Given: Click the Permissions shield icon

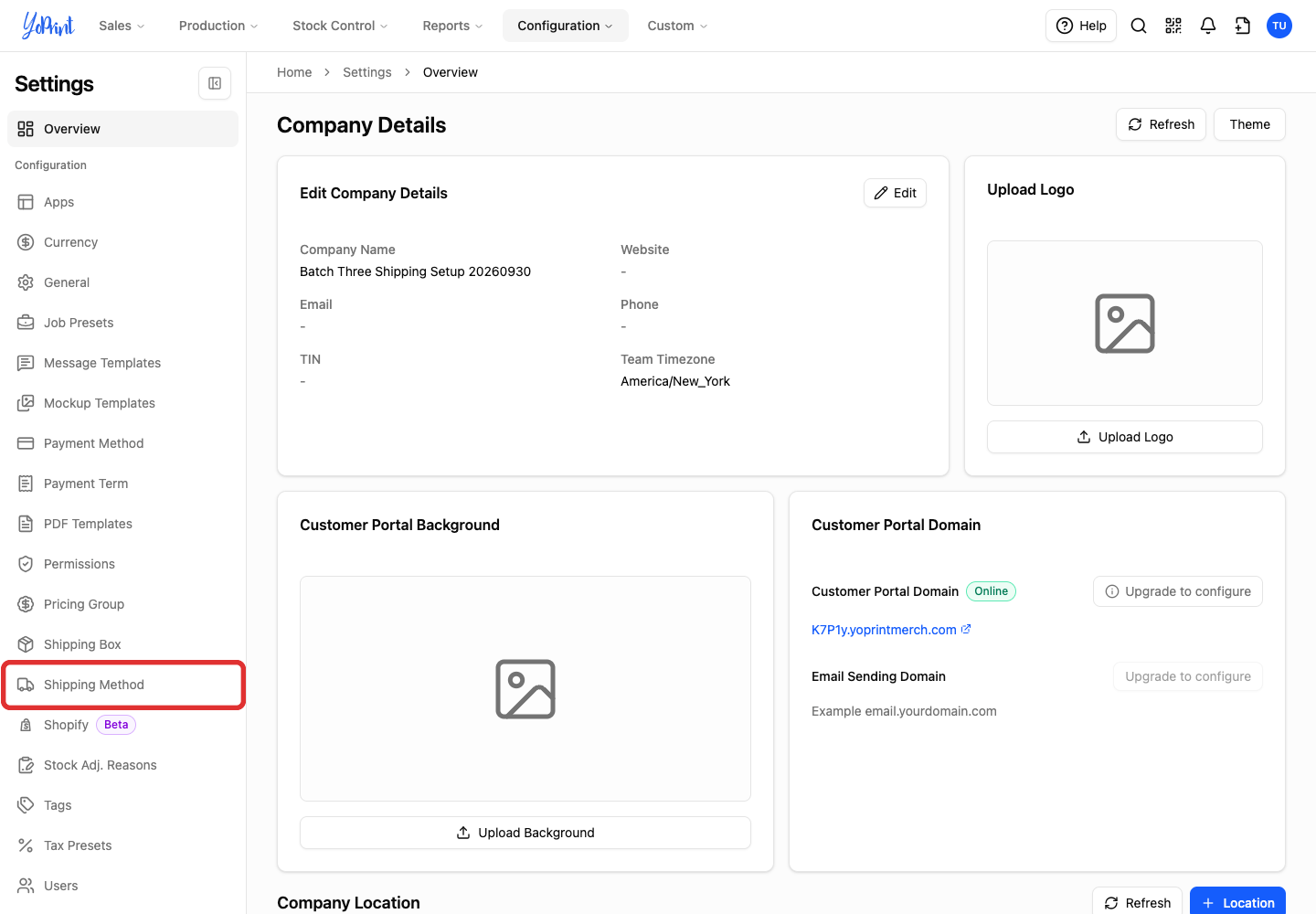Looking at the screenshot, I should pyautogui.click(x=26, y=564).
